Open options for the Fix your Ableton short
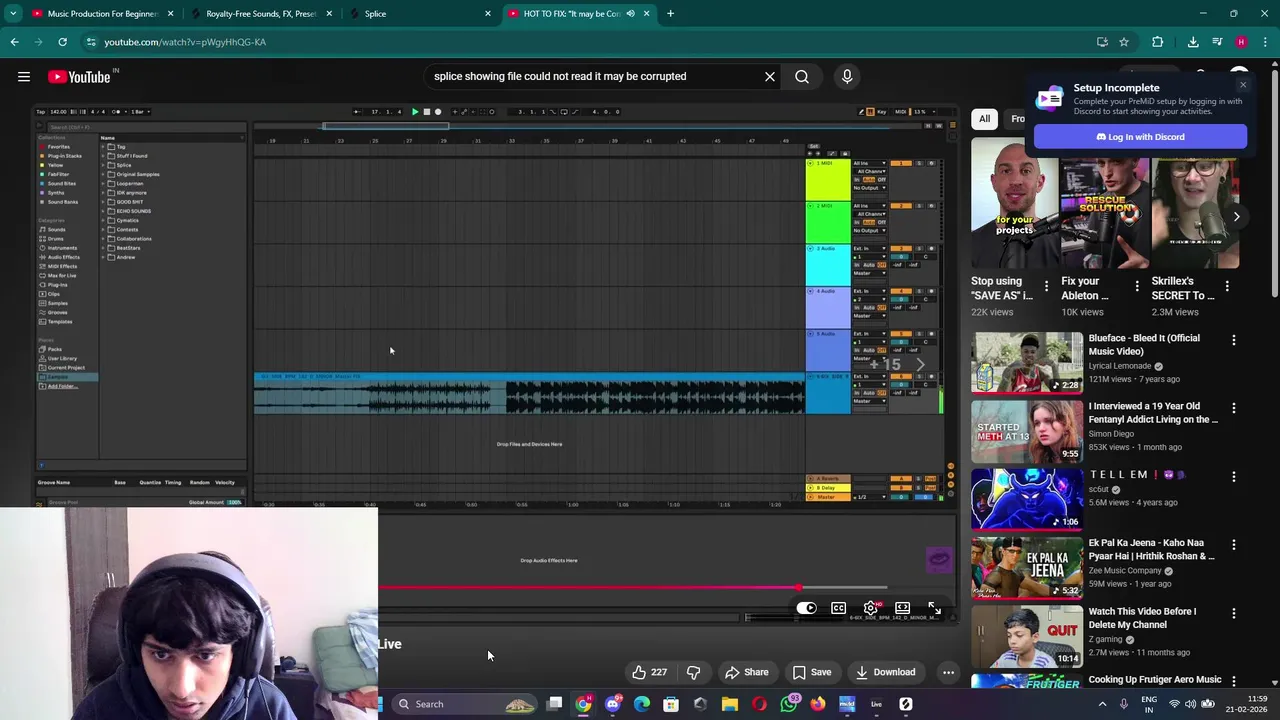This screenshot has height=720, width=1280. 1136,286
